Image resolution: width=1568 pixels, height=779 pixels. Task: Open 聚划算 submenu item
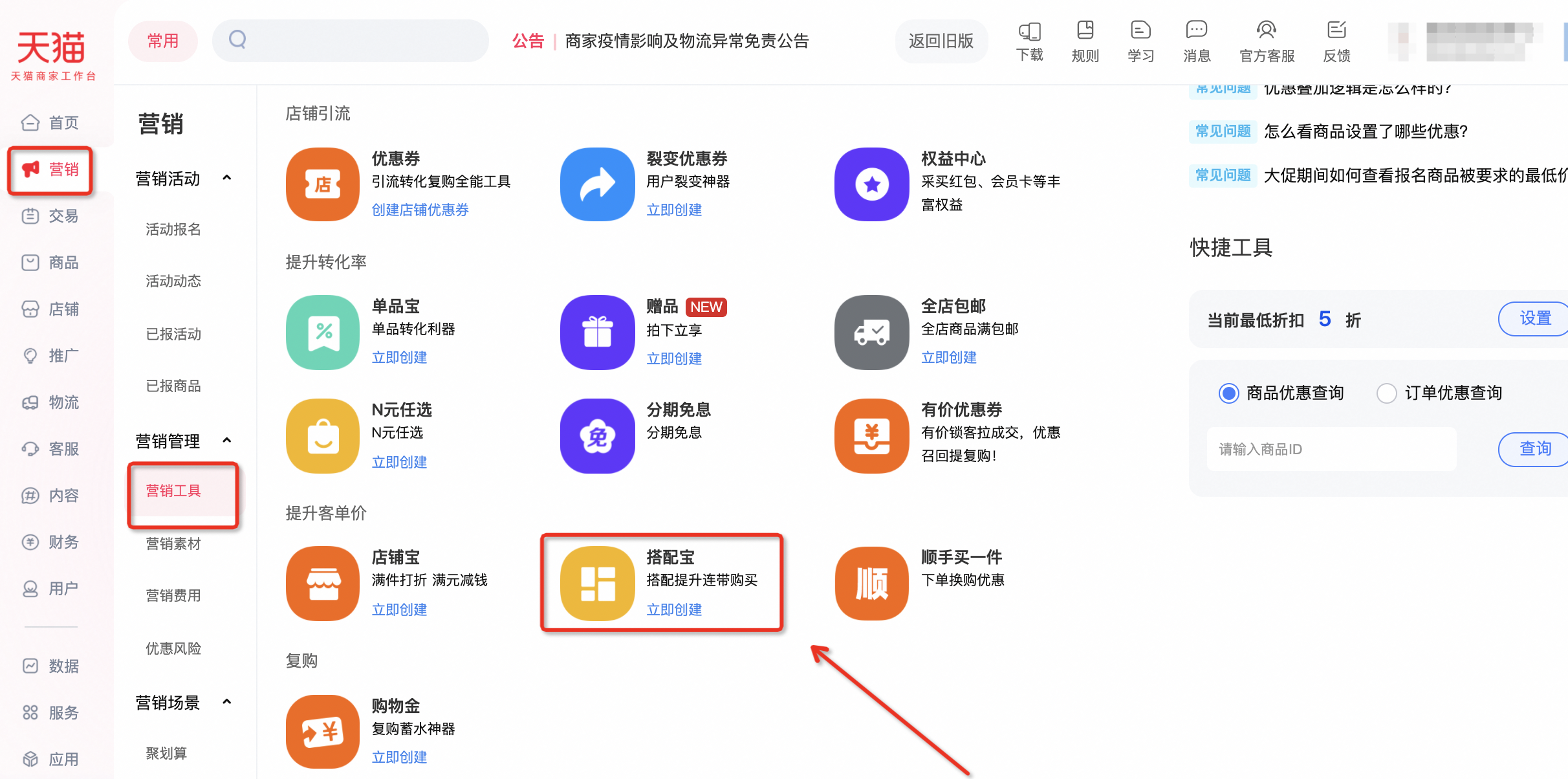pyautogui.click(x=166, y=753)
